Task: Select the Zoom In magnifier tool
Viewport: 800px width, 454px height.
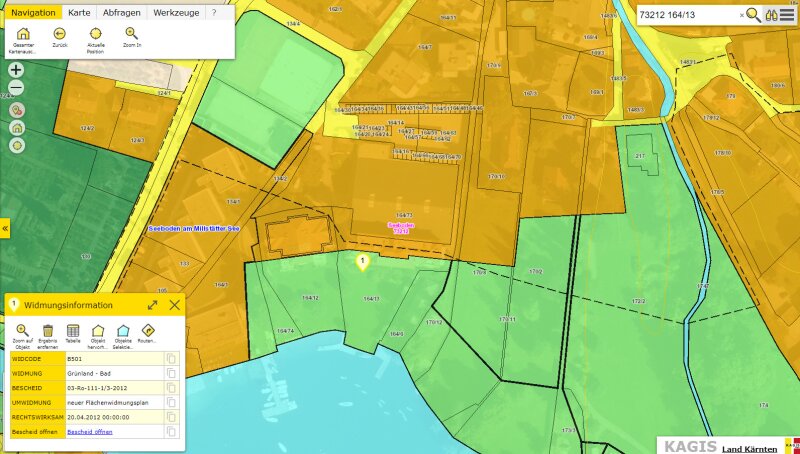Action: pos(132,34)
